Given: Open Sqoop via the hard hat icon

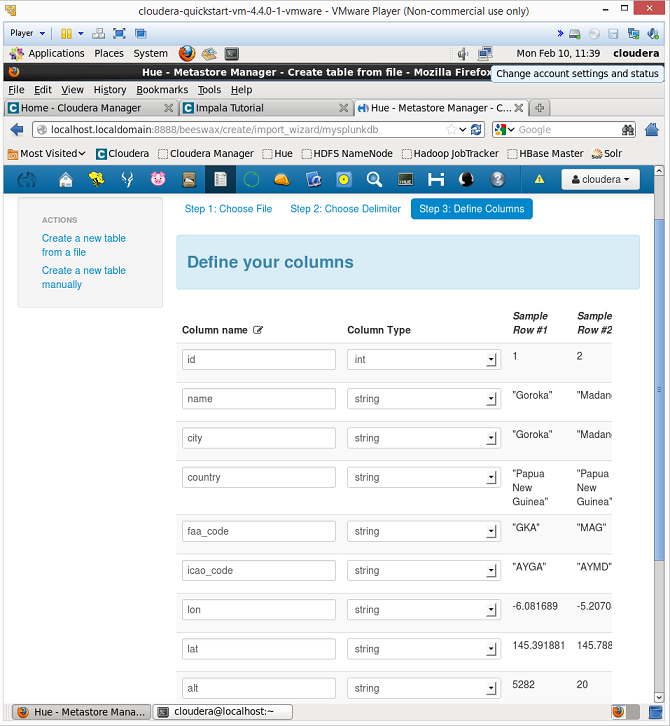Looking at the screenshot, I should 282,180.
